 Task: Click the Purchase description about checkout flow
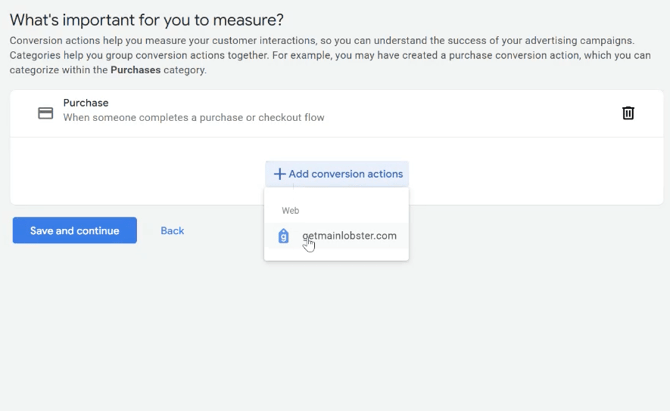coord(193,118)
